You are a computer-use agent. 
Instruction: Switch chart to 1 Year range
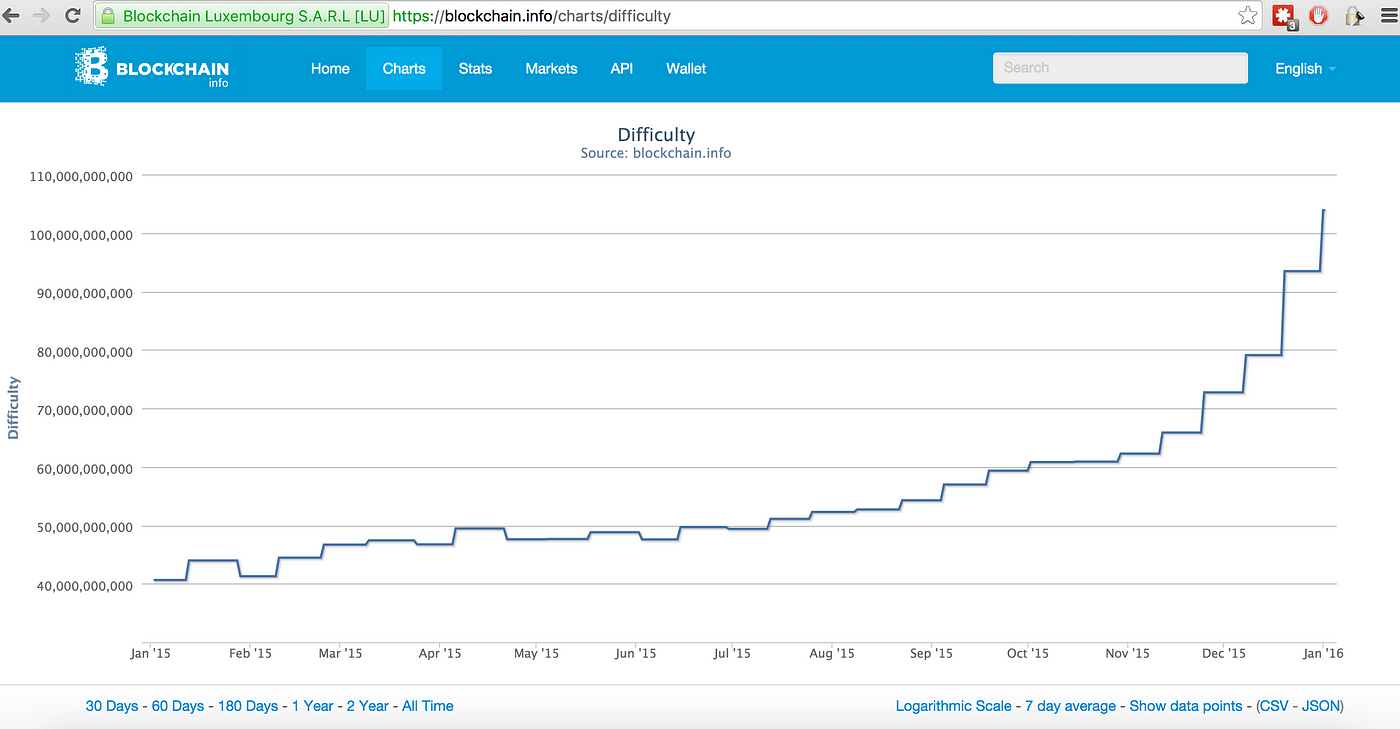point(313,706)
